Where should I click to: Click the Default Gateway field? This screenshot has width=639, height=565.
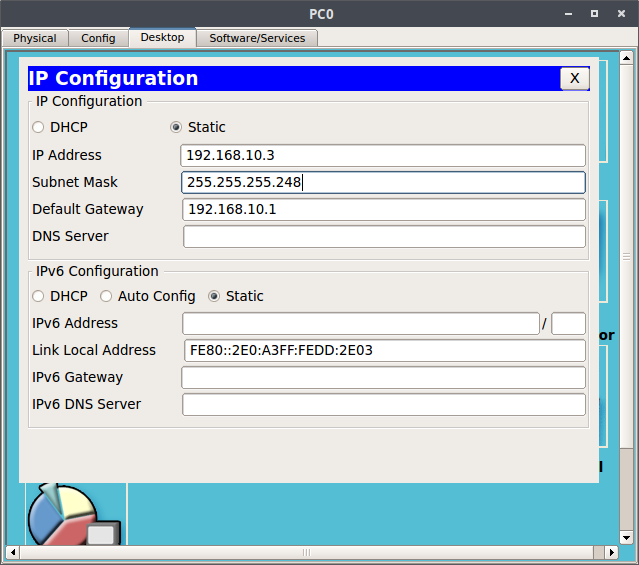tap(384, 210)
